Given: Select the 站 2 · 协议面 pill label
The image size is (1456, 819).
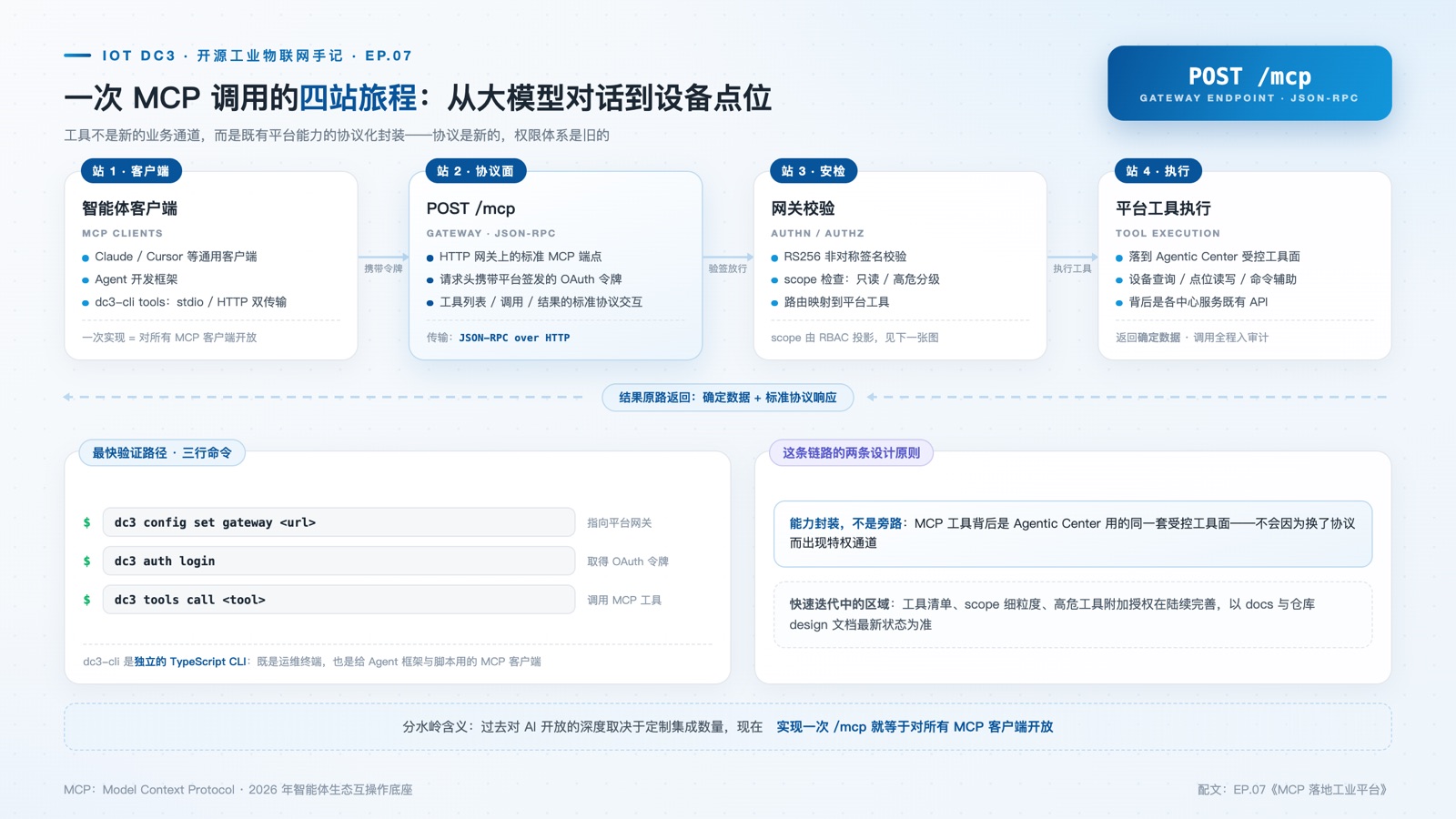Looking at the screenshot, I should [475, 171].
